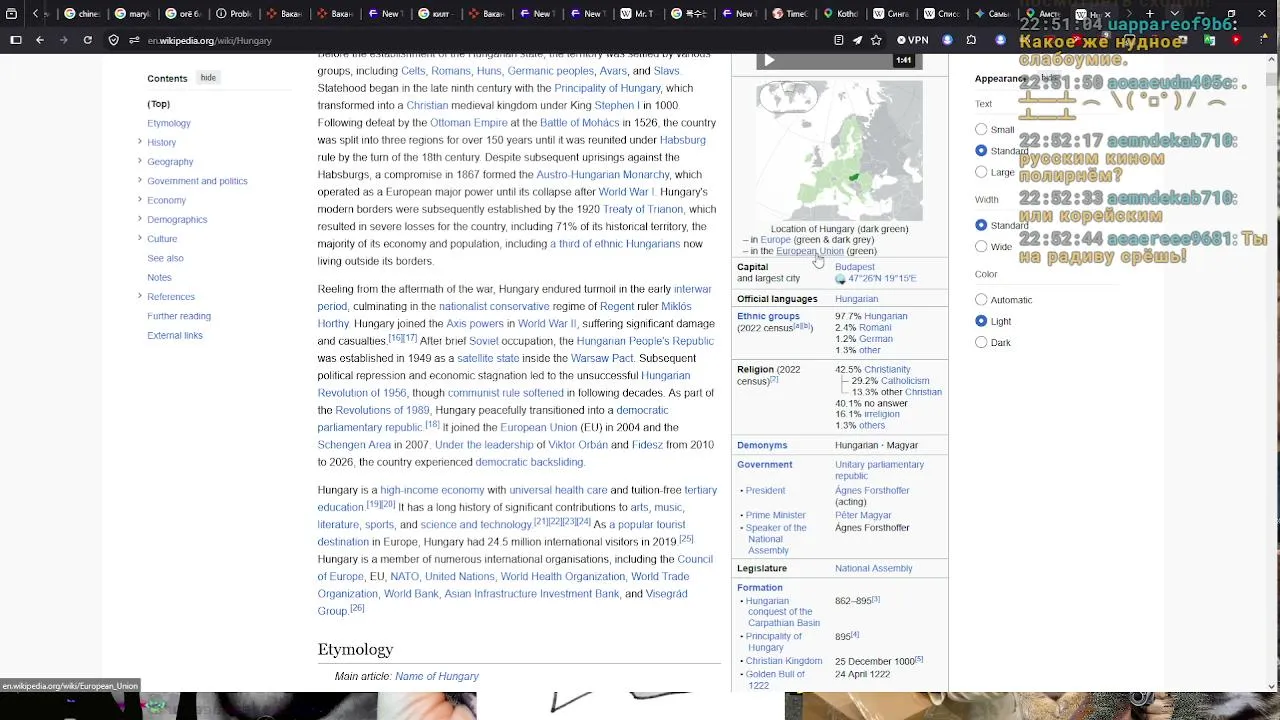Select Standard text size
Image resolution: width=1280 pixels, height=720 pixels.
coord(981,150)
